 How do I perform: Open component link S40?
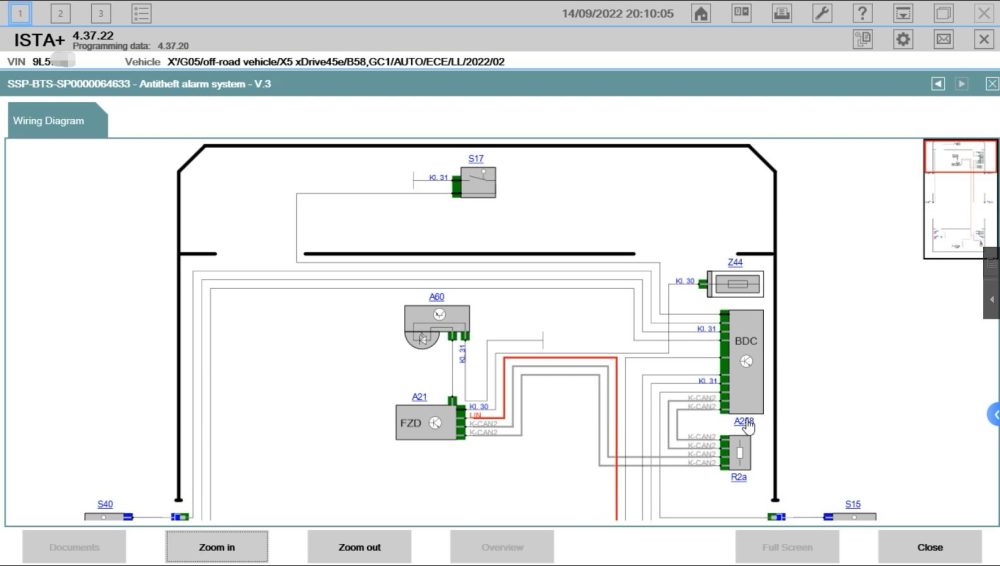(x=105, y=504)
